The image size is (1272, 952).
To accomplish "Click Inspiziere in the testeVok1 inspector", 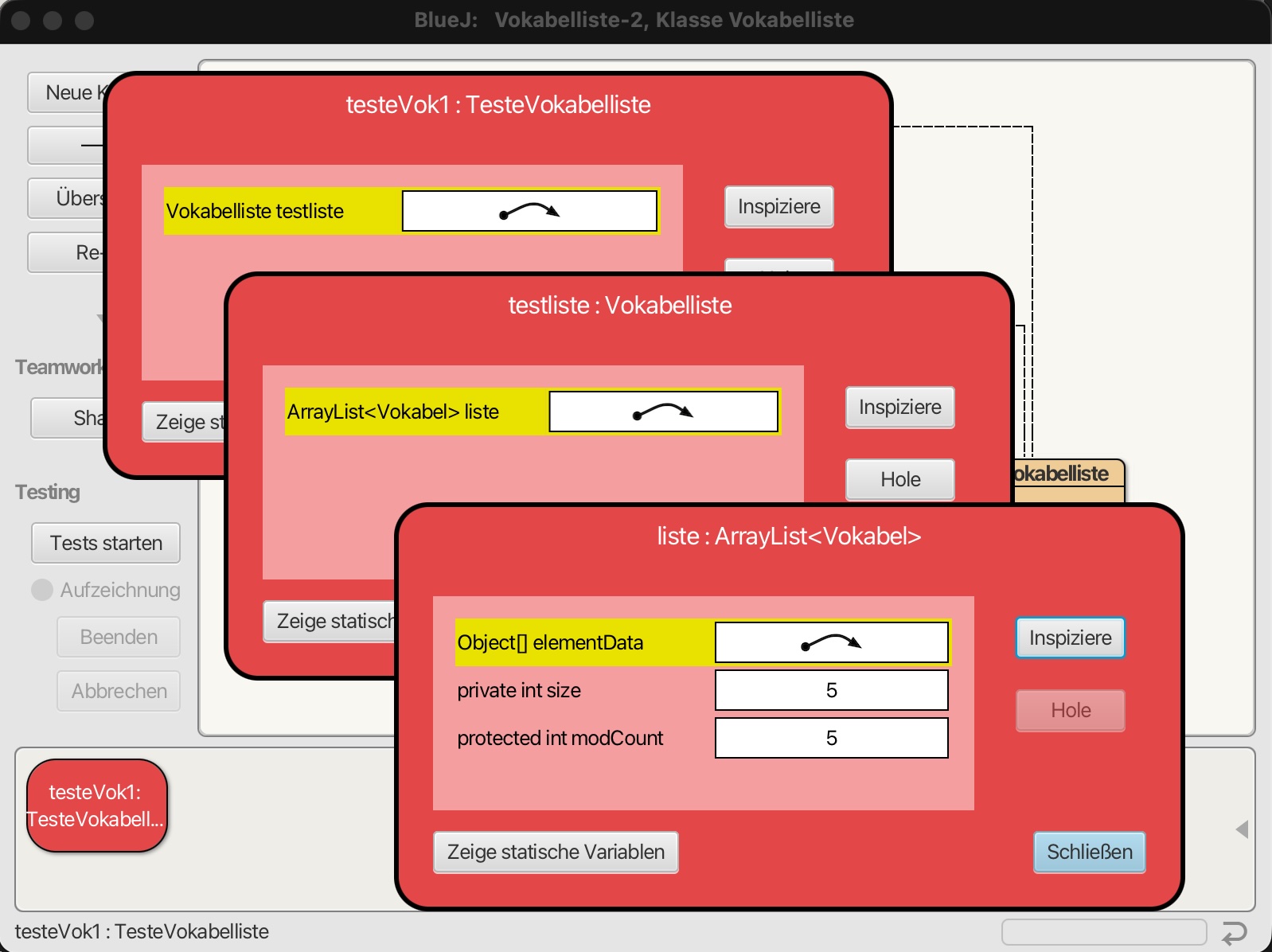I will [778, 206].
